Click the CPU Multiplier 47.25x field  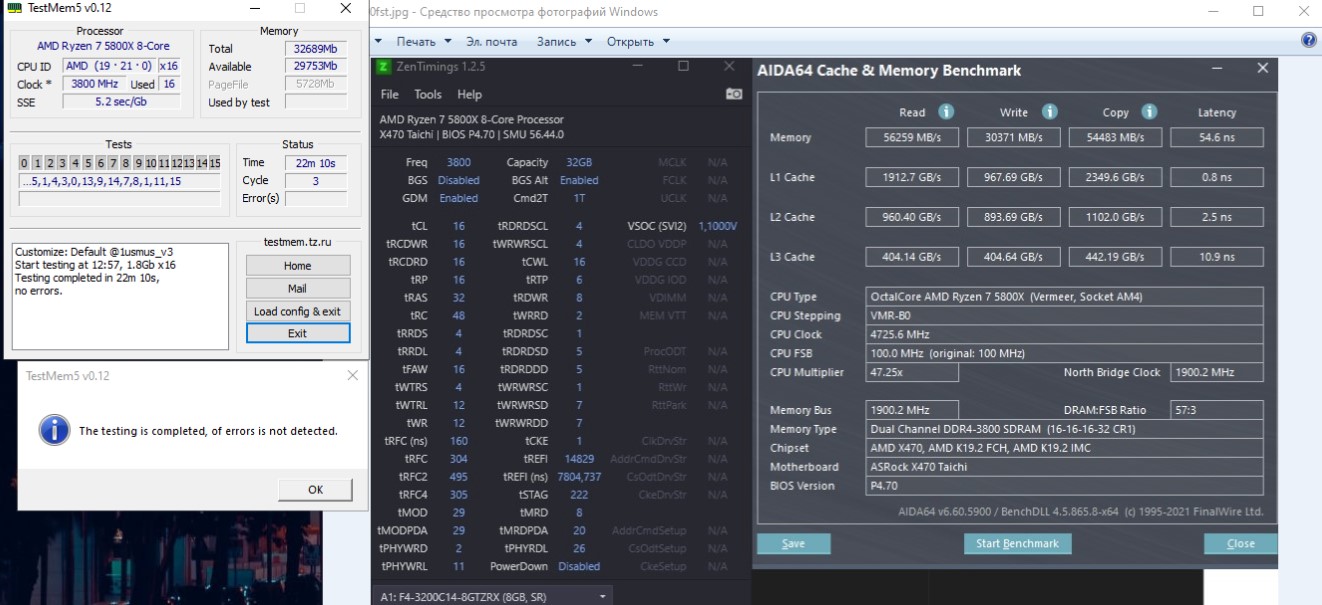tap(913, 373)
